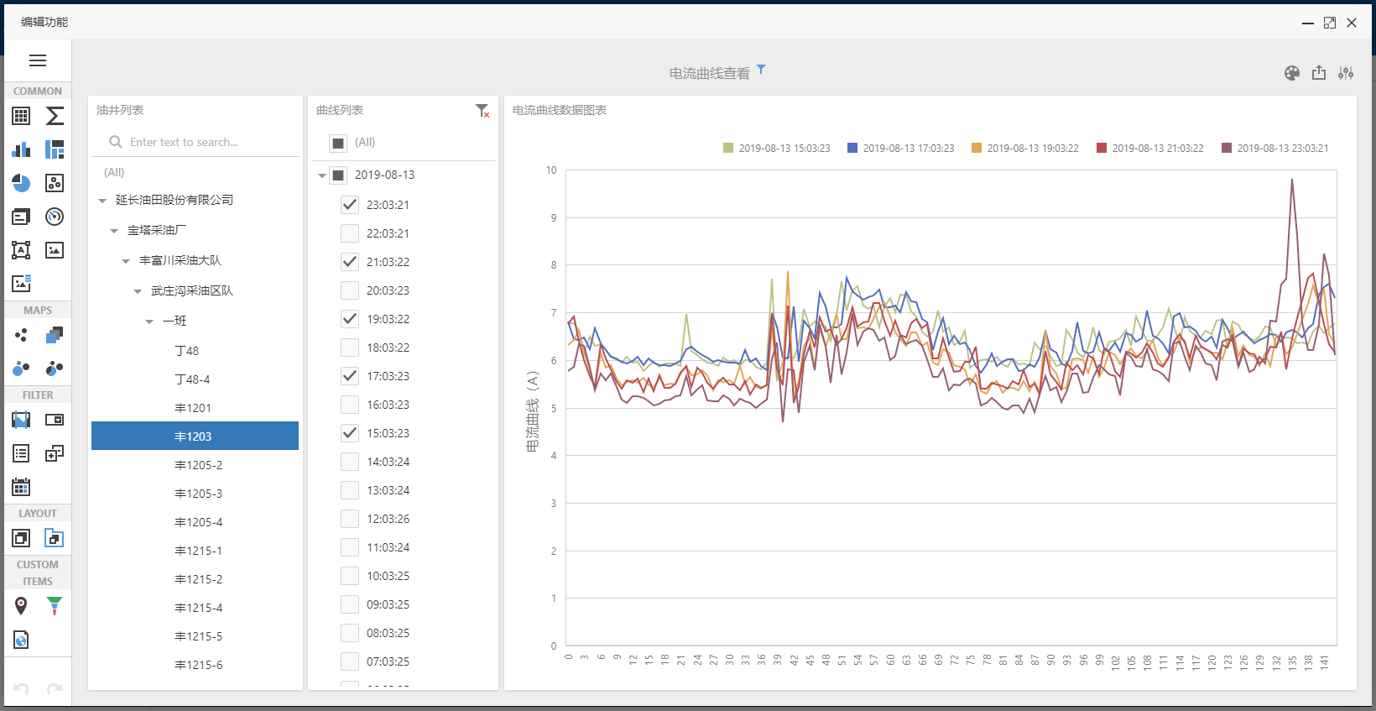Add a Scatter Chart item
This screenshot has width=1376, height=711.
tap(55, 183)
